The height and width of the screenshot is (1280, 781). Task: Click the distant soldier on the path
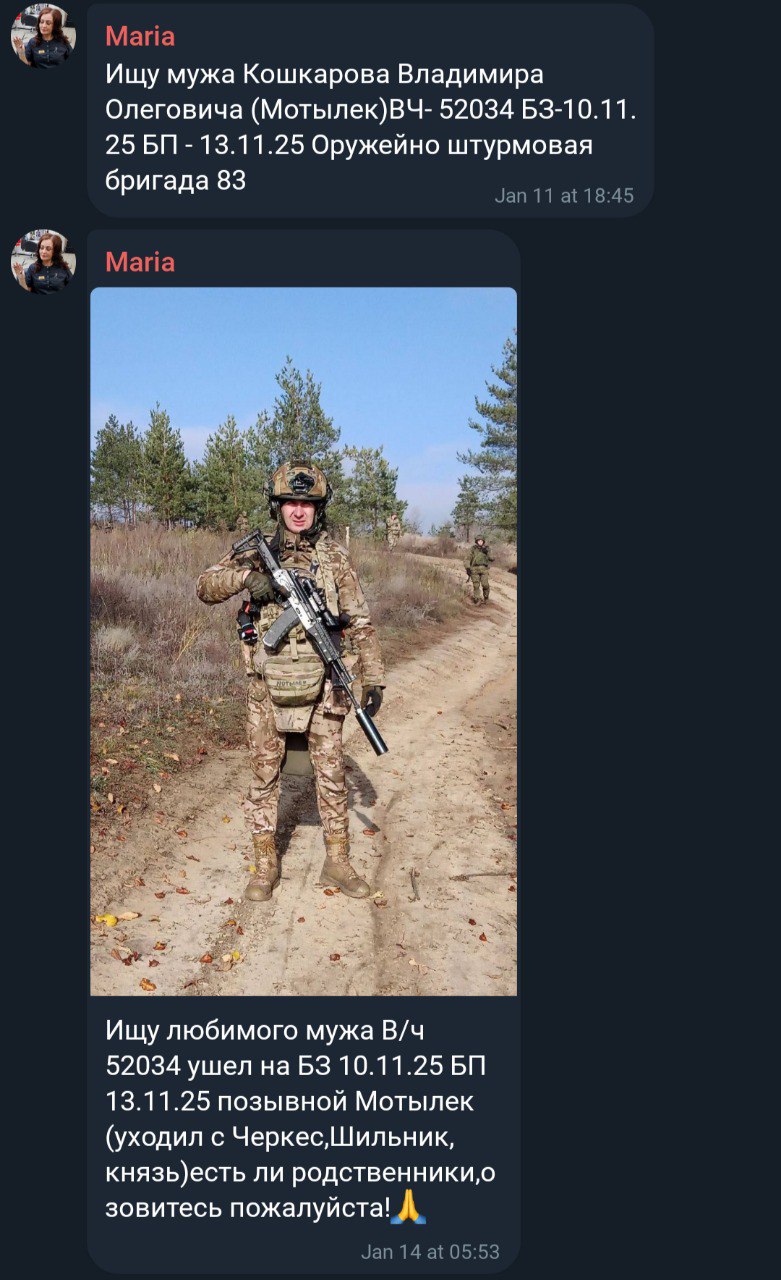tap(479, 569)
